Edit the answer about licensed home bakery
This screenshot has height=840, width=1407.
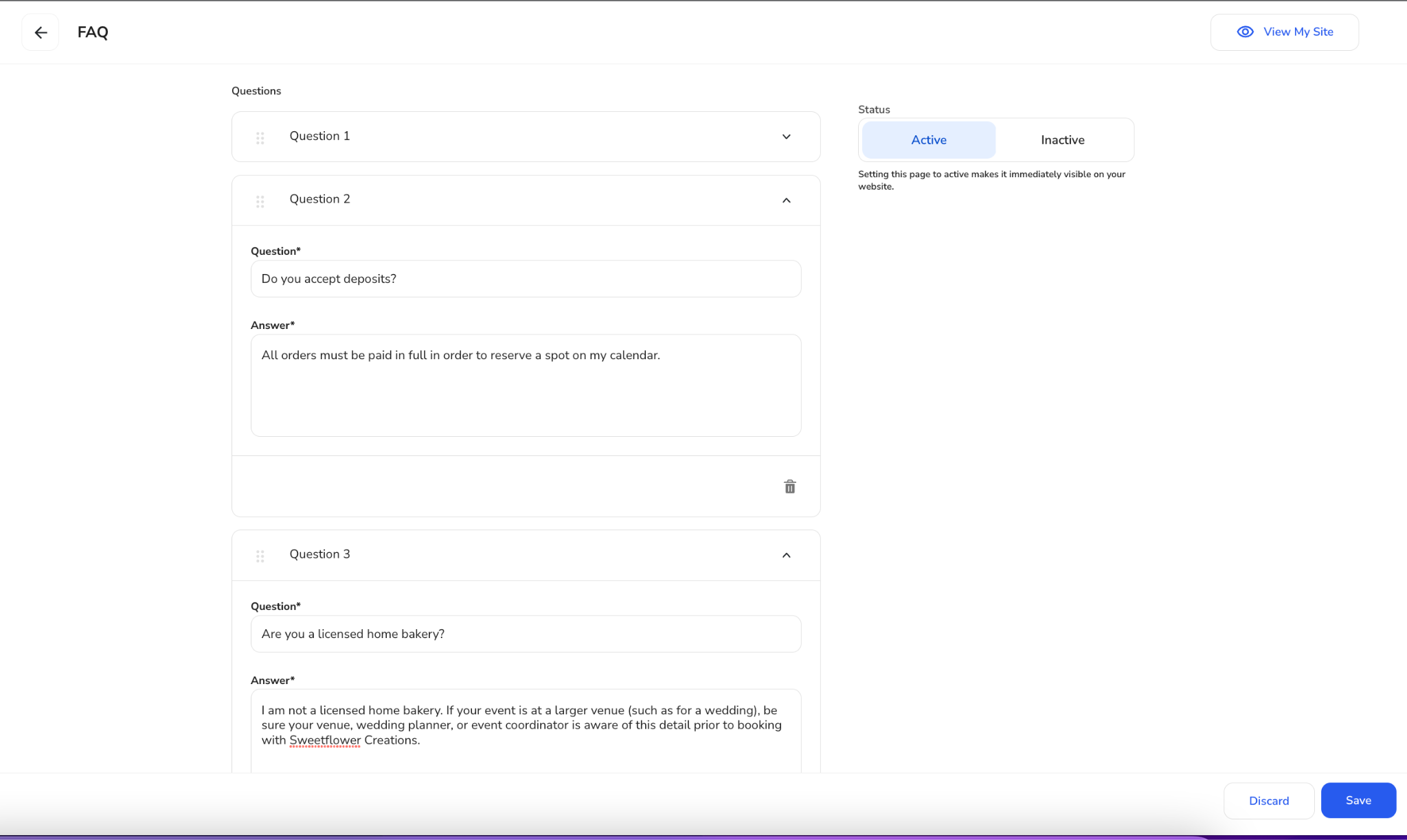coord(526,731)
